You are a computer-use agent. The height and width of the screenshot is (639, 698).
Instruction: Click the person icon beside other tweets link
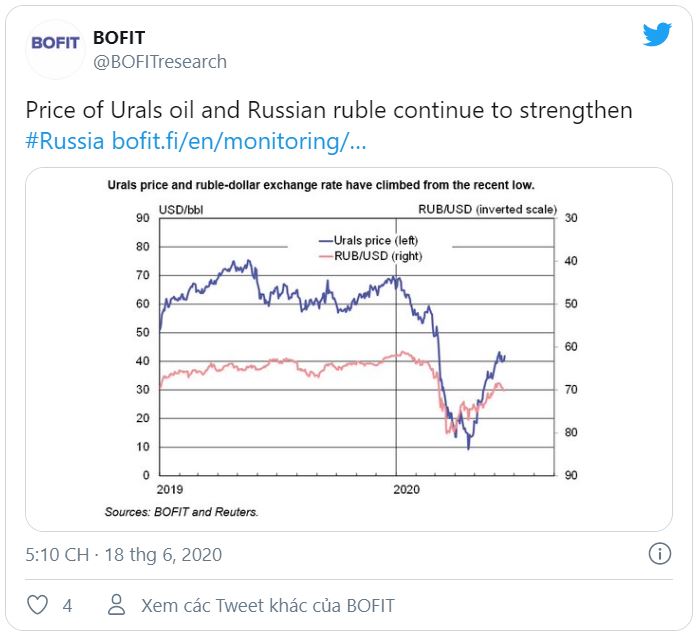tap(117, 605)
